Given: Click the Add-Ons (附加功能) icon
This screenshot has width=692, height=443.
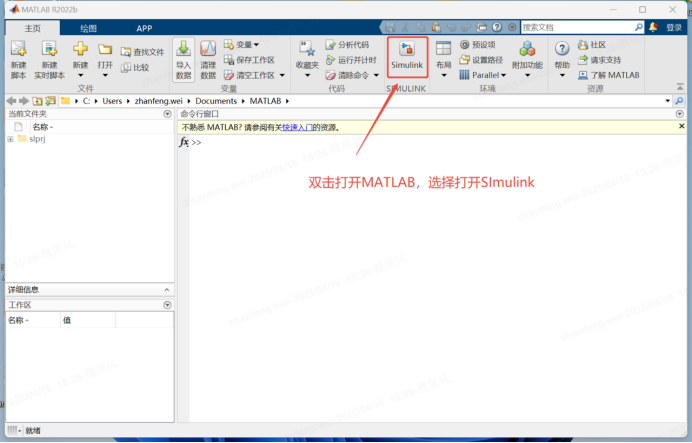Looking at the screenshot, I should [x=527, y=49].
